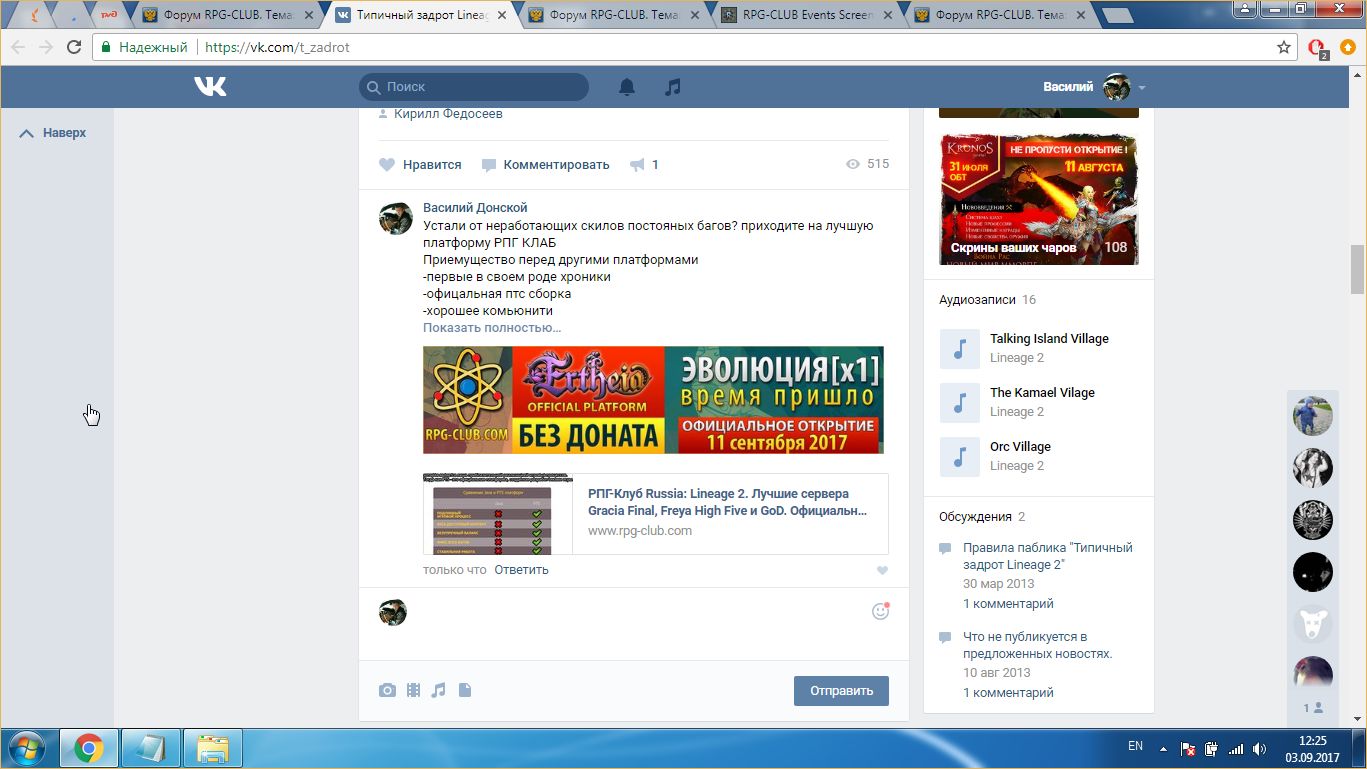Open the music player note icon
The height and width of the screenshot is (769, 1367).
pos(673,87)
